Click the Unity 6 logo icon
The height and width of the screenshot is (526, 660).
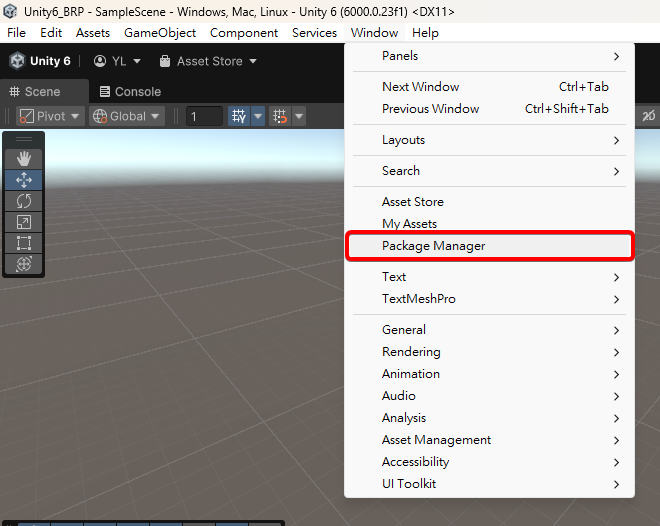point(17,61)
